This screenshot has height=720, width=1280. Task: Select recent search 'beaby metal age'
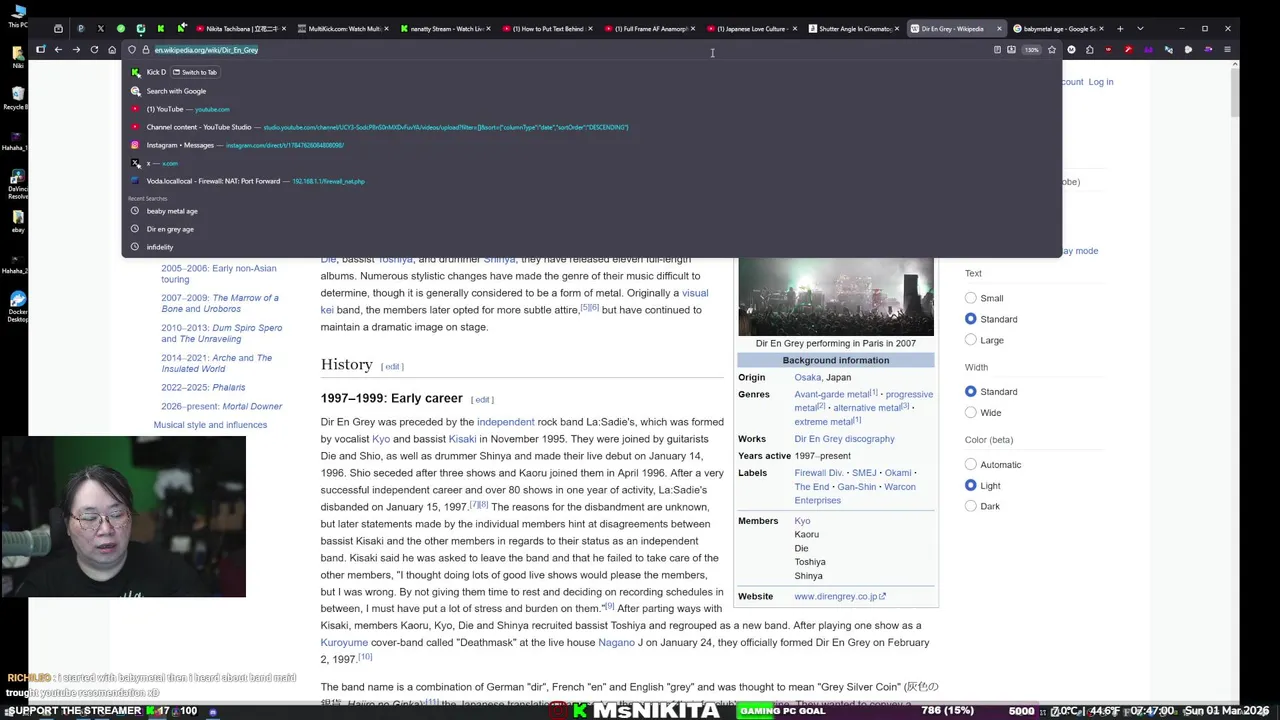tap(590, 211)
